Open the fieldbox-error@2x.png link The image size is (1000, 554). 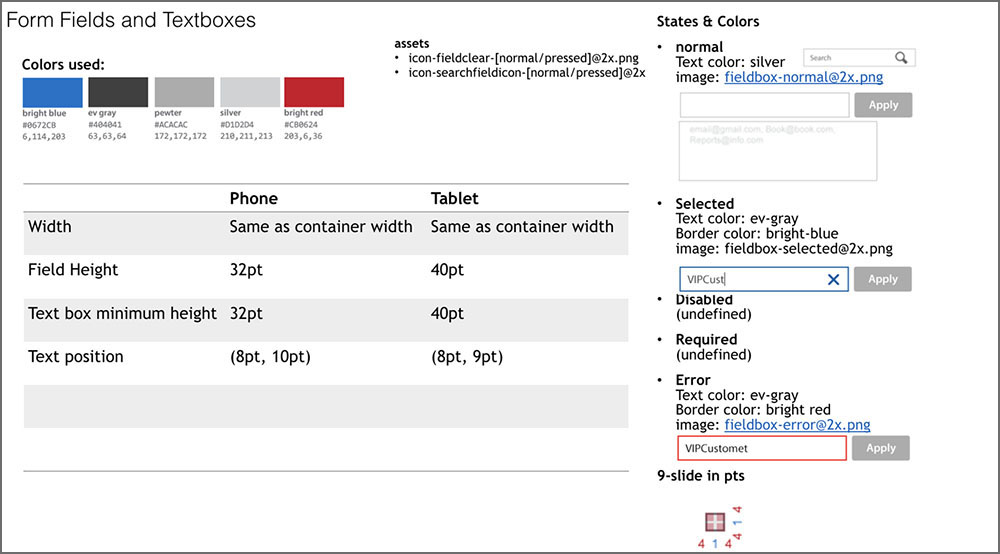point(797,425)
